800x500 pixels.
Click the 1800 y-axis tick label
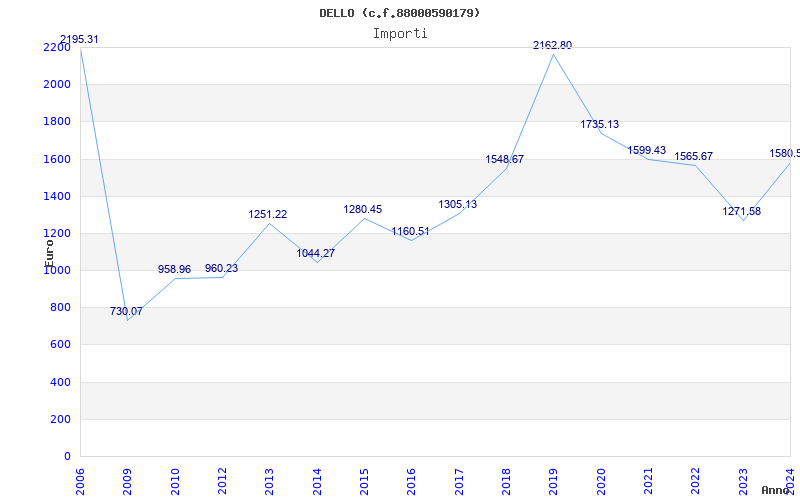click(x=57, y=122)
